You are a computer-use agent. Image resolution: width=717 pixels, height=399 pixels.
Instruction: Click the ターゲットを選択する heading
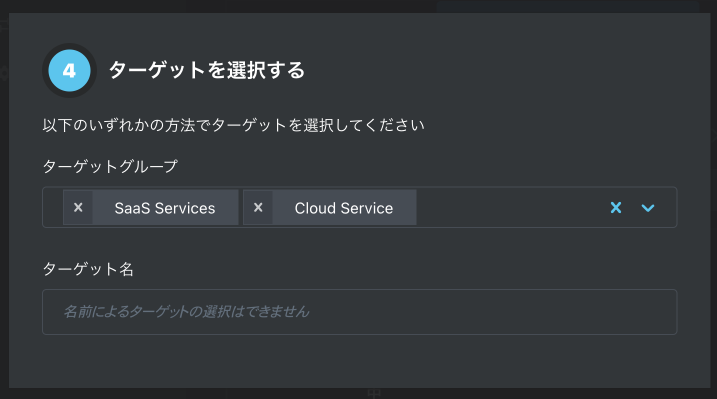pos(207,70)
